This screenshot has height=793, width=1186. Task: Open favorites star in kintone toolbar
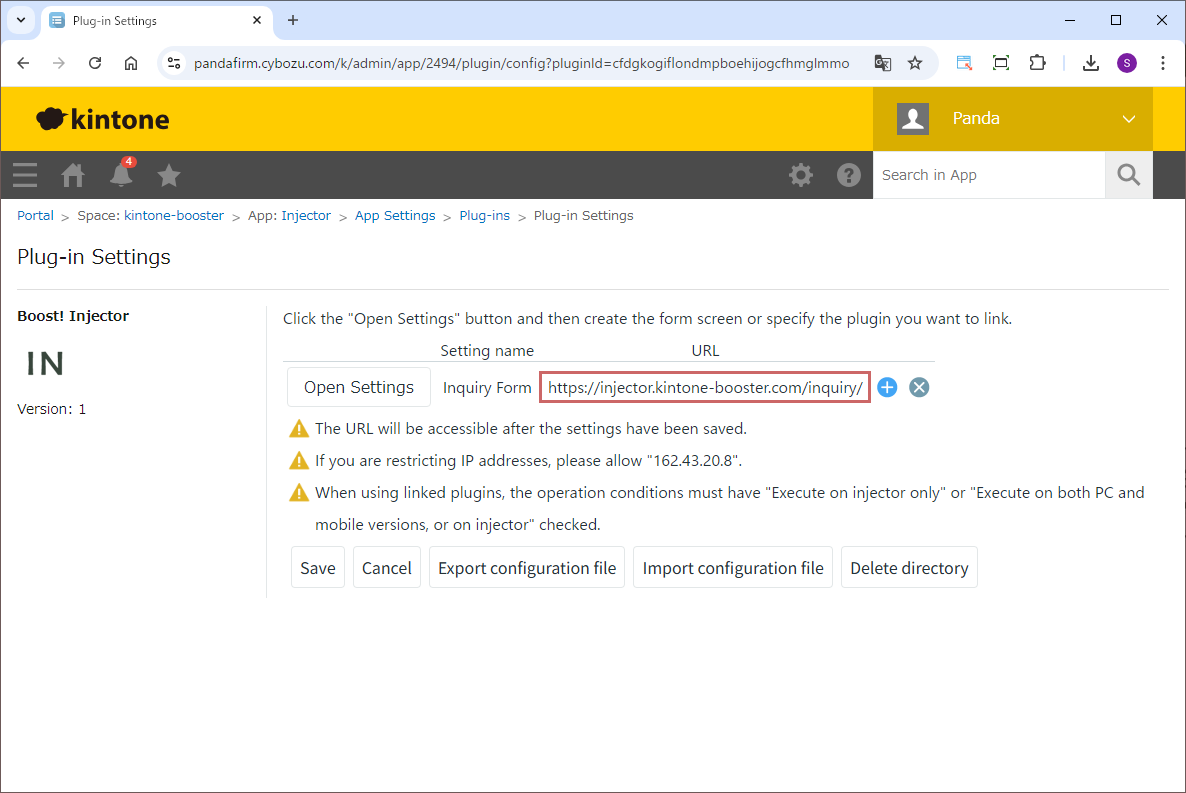[x=169, y=176]
